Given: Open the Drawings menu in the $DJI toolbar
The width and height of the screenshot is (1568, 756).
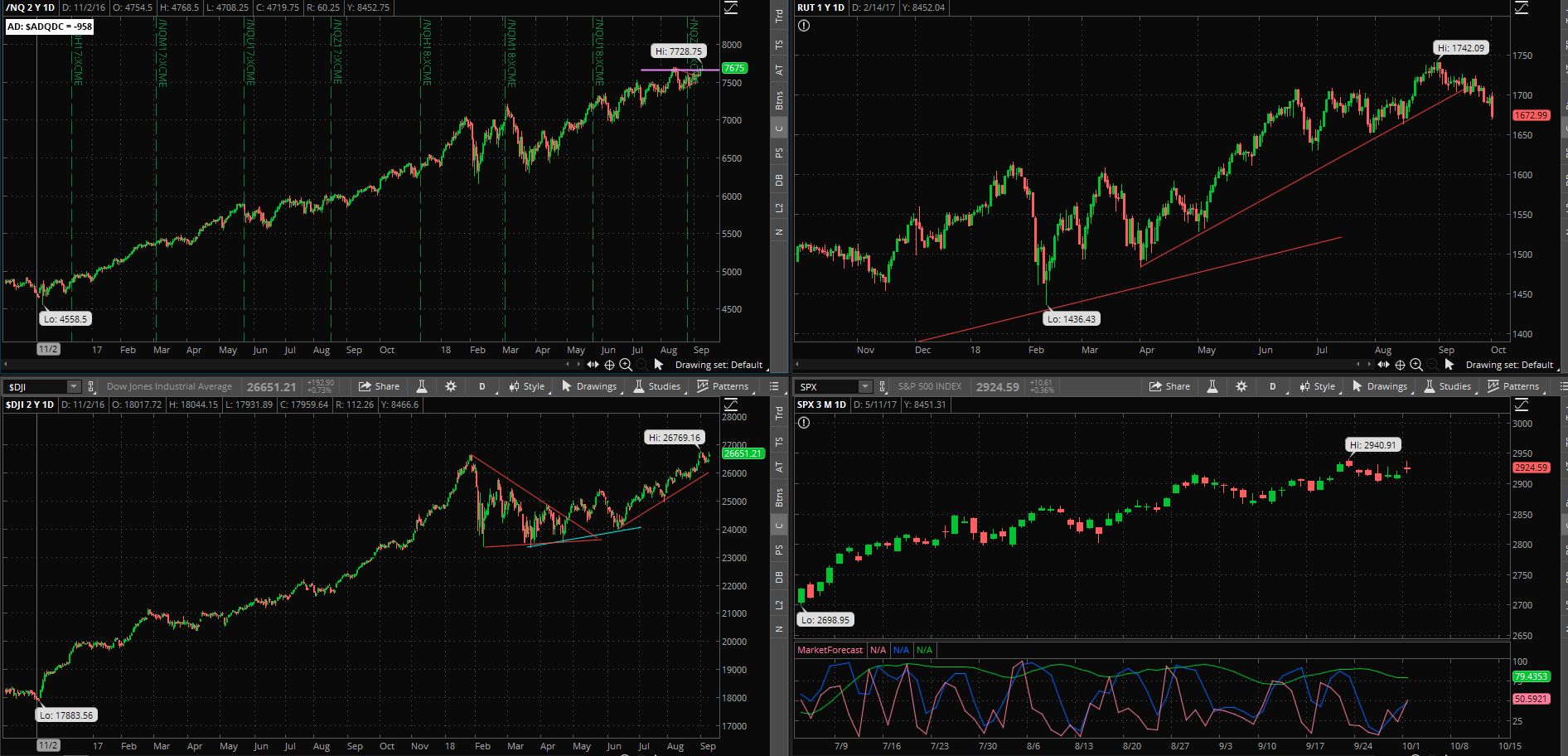Looking at the screenshot, I should click(x=589, y=386).
